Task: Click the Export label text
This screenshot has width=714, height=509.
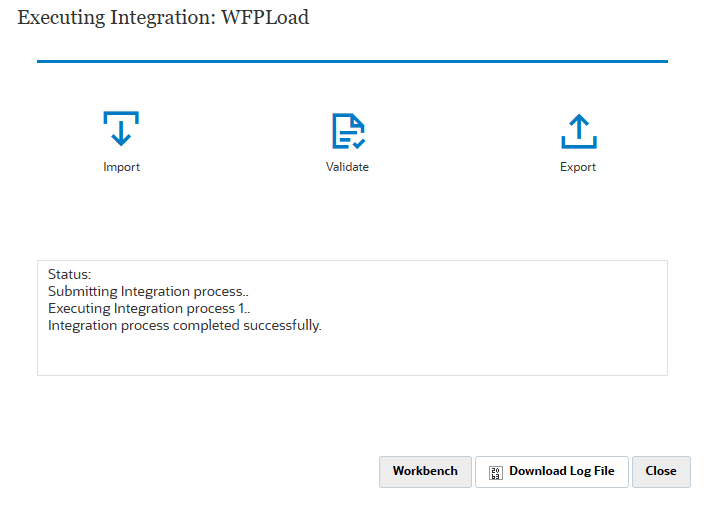Action: 578,167
